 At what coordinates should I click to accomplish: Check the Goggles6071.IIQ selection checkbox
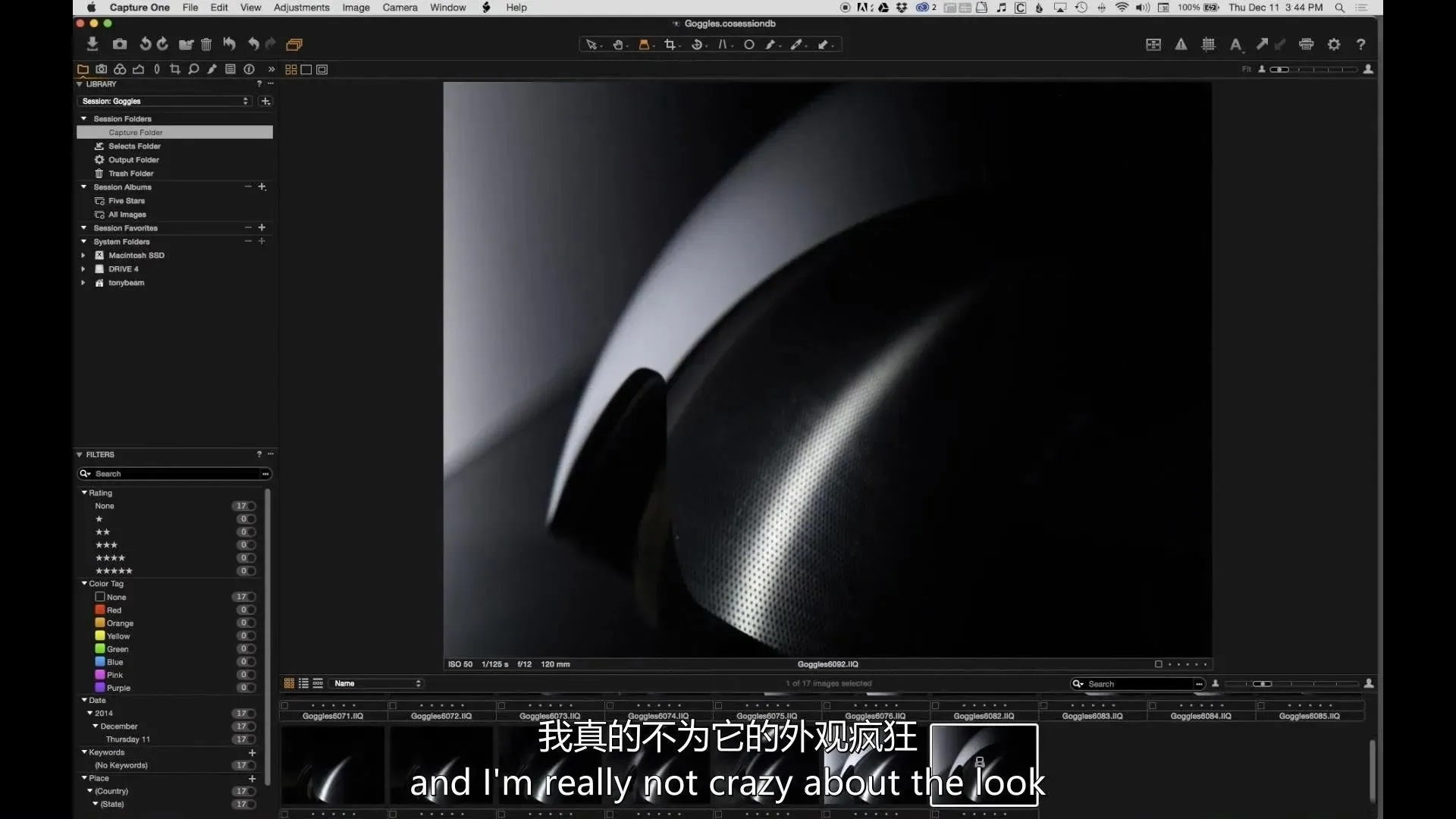coord(284,705)
